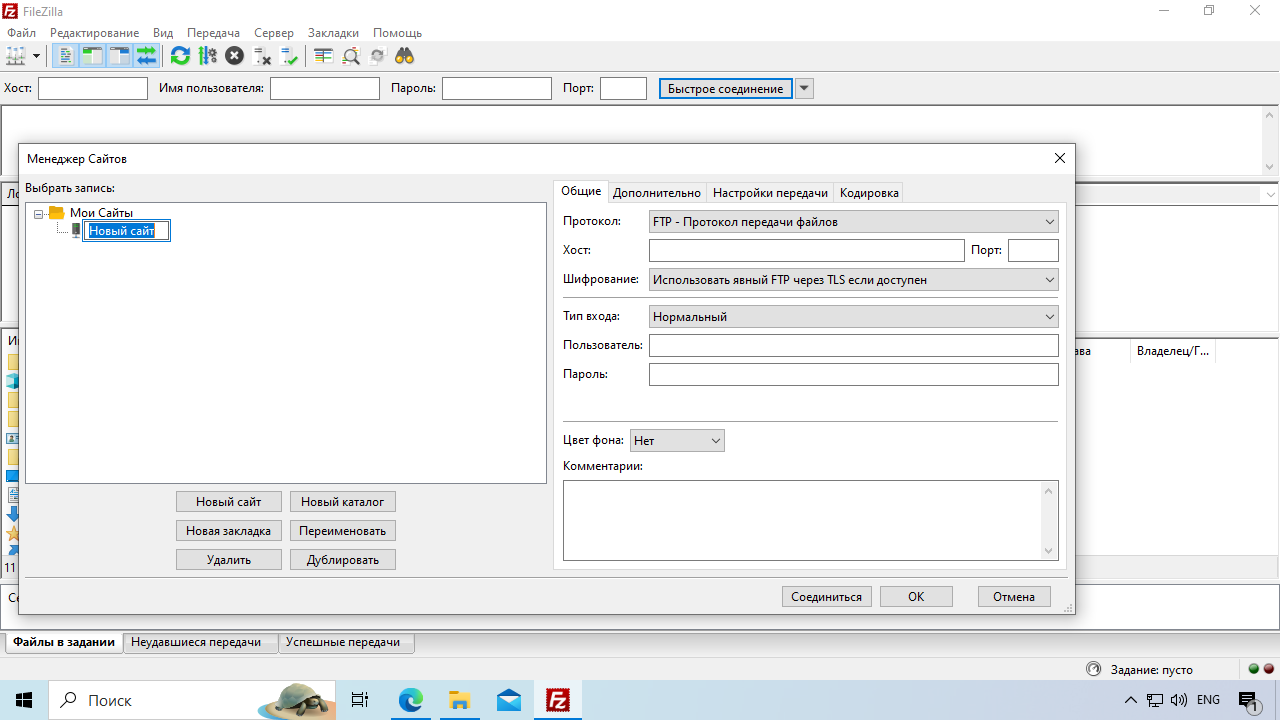
Task: Switch to the Дополнительно tab
Action: (x=657, y=193)
